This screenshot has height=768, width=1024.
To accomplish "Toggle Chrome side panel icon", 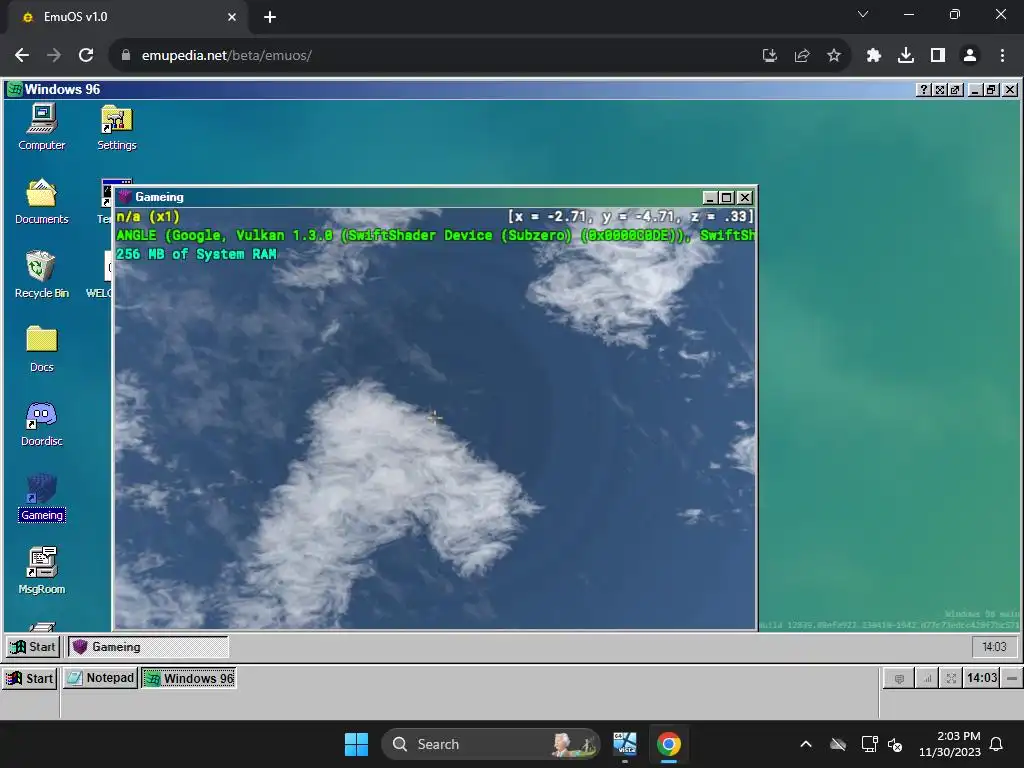I will (938, 56).
